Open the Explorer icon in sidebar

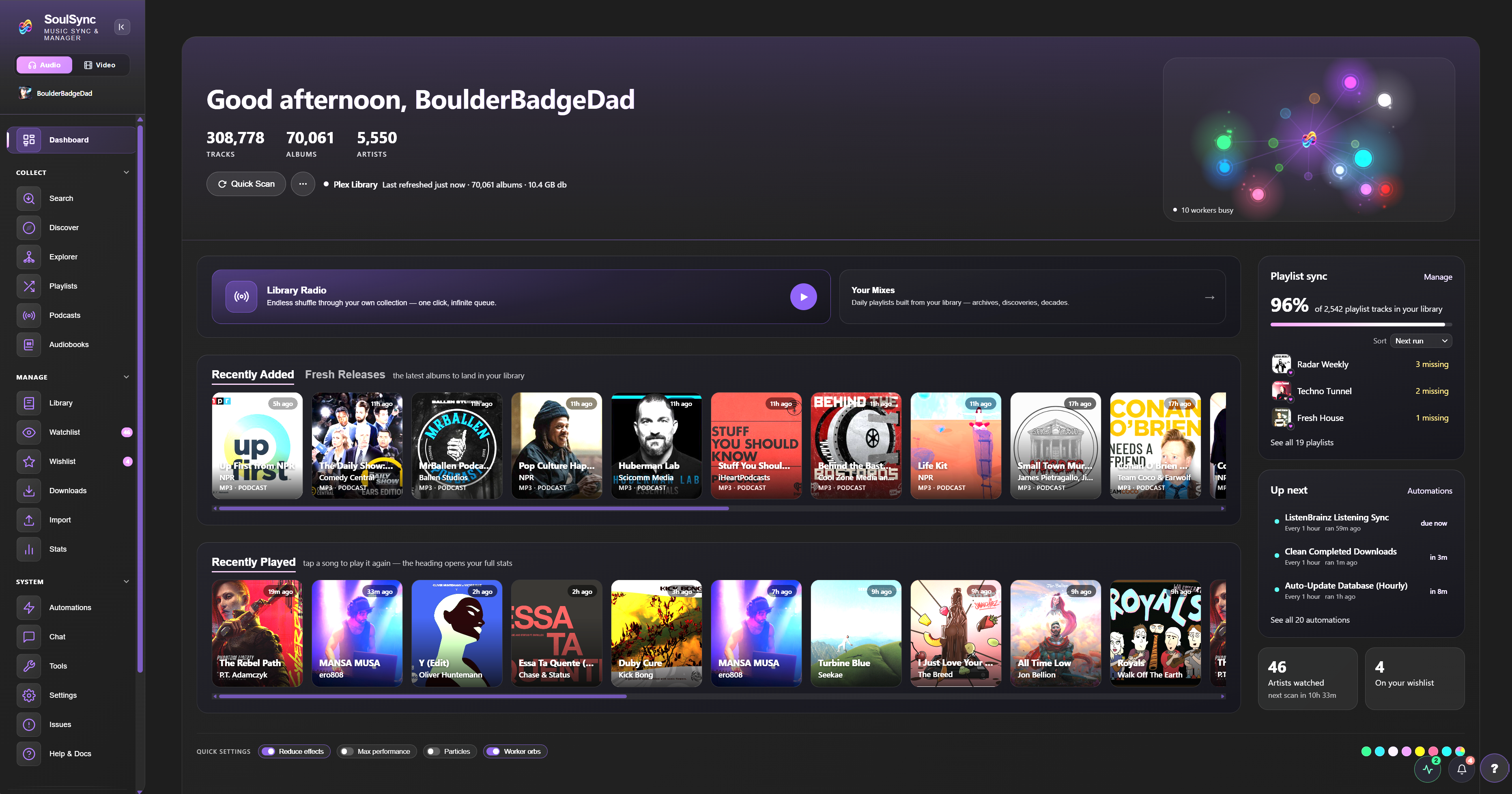[29, 257]
